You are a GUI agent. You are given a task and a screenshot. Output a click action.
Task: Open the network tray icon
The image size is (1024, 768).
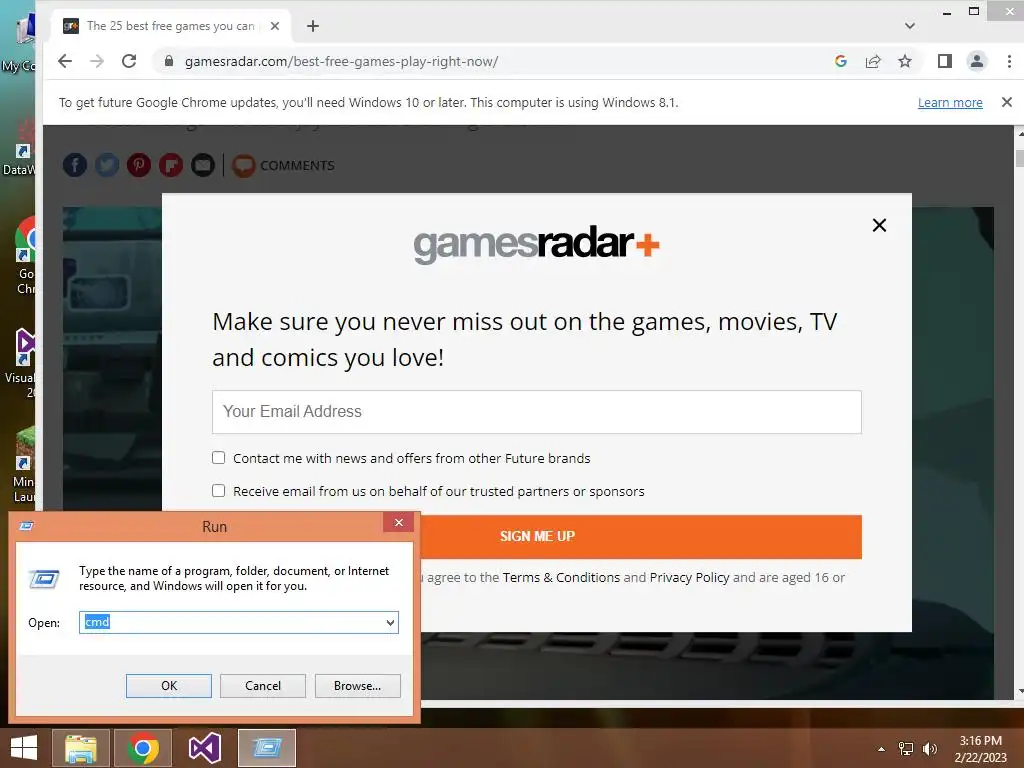(906, 748)
